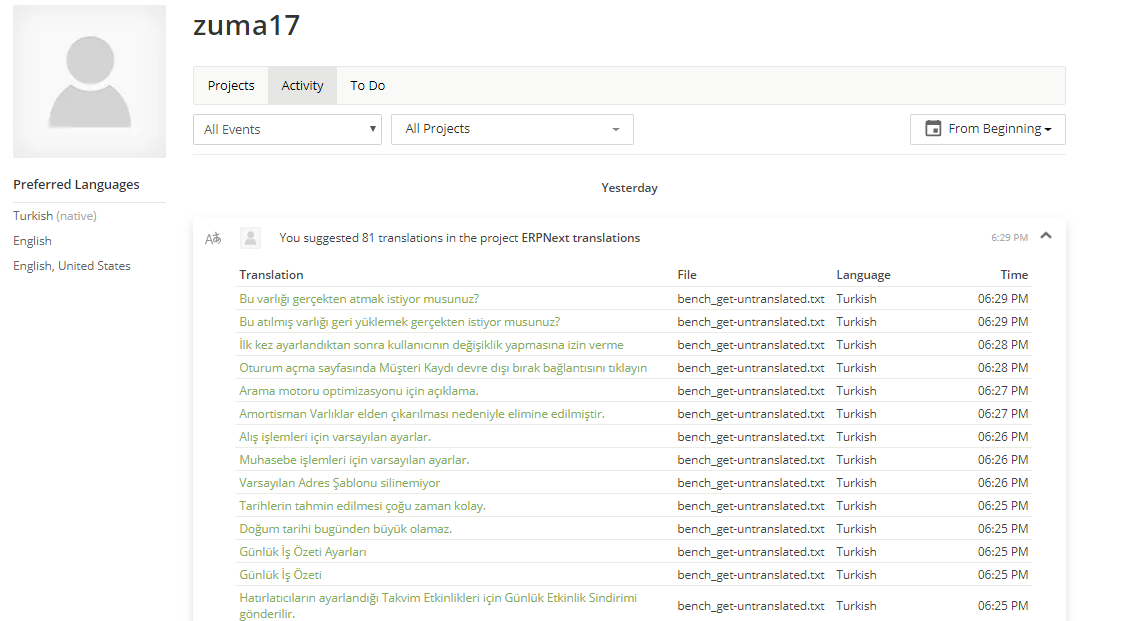Image resolution: width=1123 pixels, height=621 pixels.
Task: Click the Preferred Languages heading
Action: tap(76, 185)
